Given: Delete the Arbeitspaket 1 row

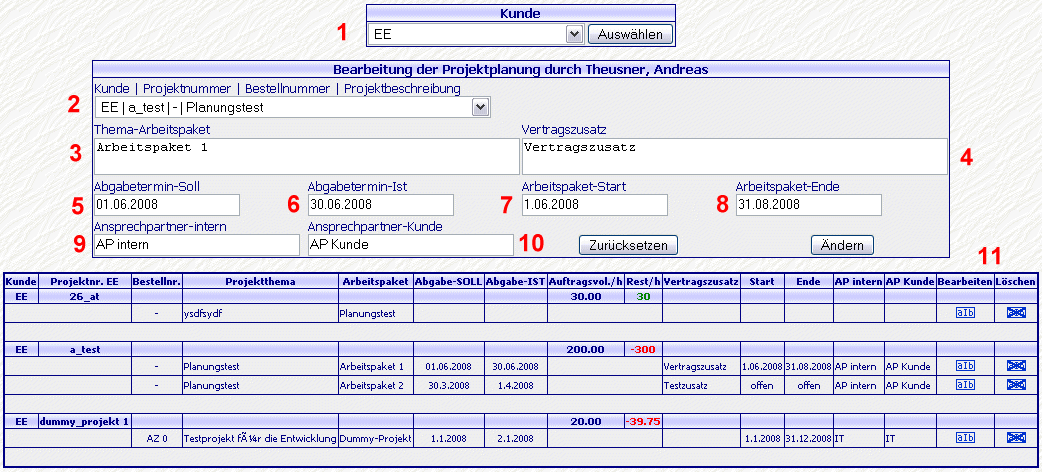Looking at the screenshot, I should (x=1016, y=366).
